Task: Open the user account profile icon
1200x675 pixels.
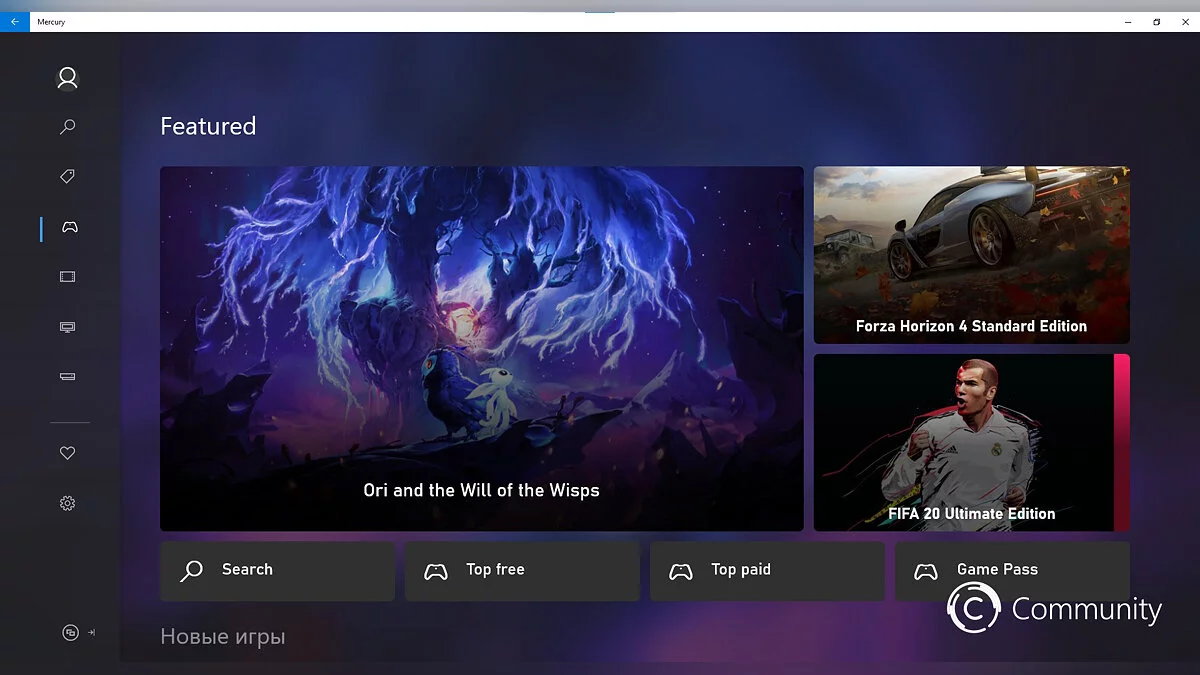Action: click(x=67, y=78)
